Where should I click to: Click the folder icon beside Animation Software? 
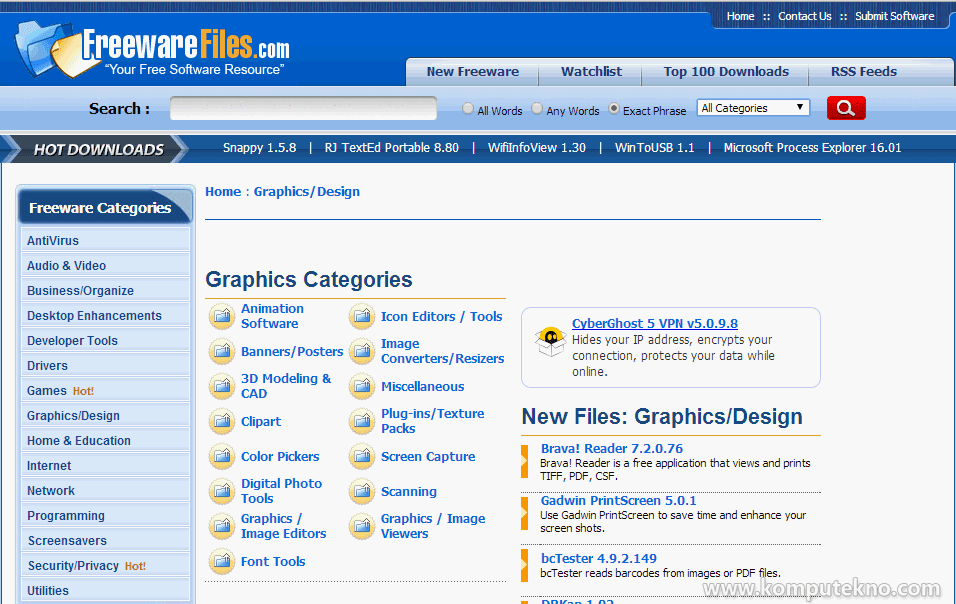pyautogui.click(x=222, y=316)
